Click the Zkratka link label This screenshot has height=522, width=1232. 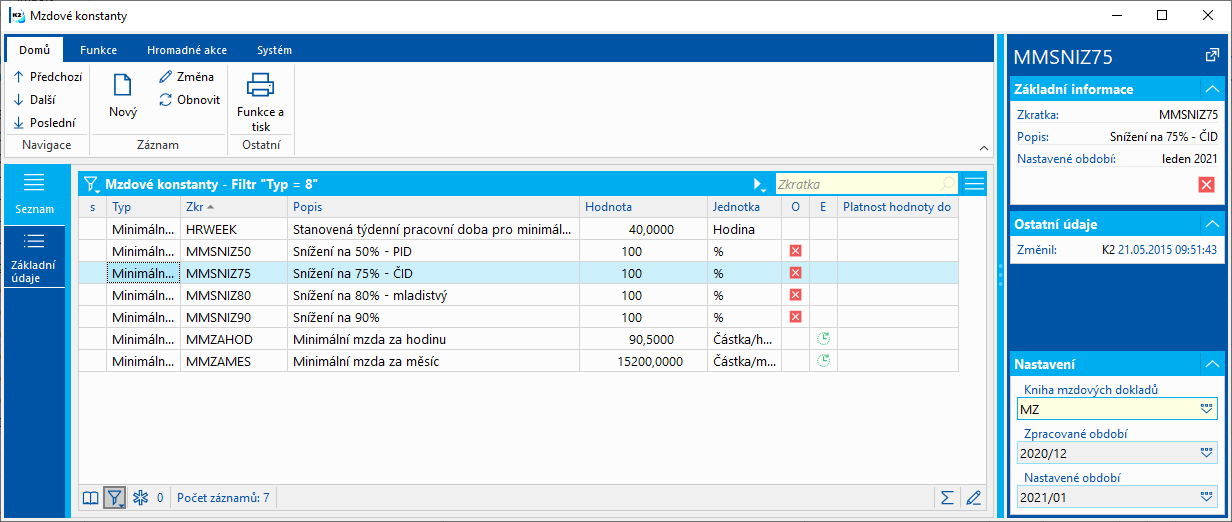(x=1037, y=115)
